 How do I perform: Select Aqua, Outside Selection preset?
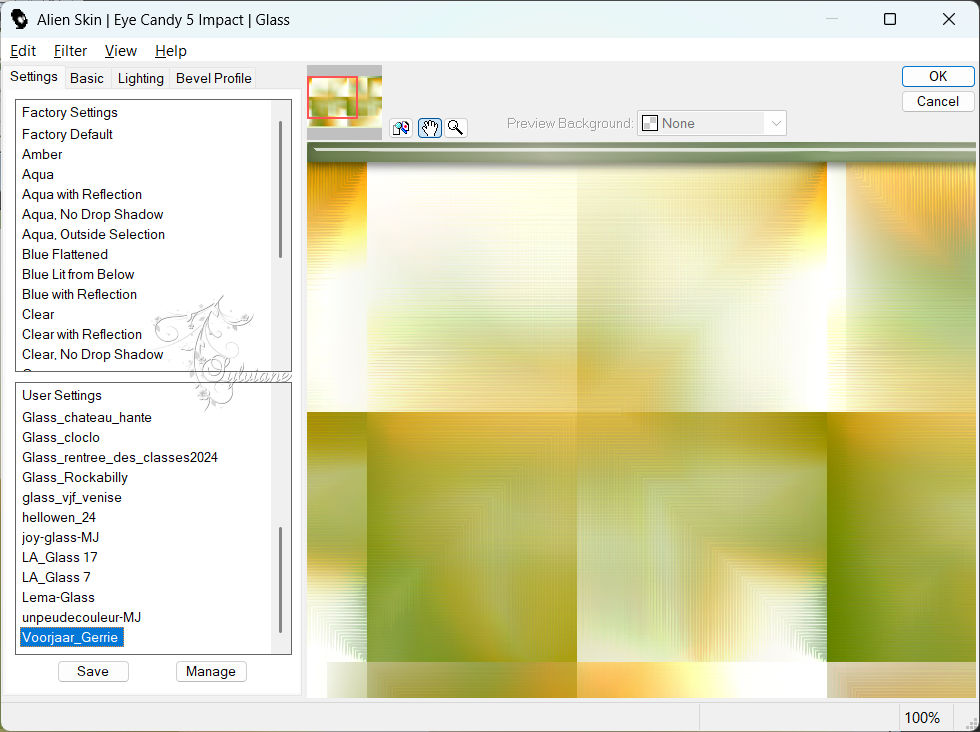point(93,234)
